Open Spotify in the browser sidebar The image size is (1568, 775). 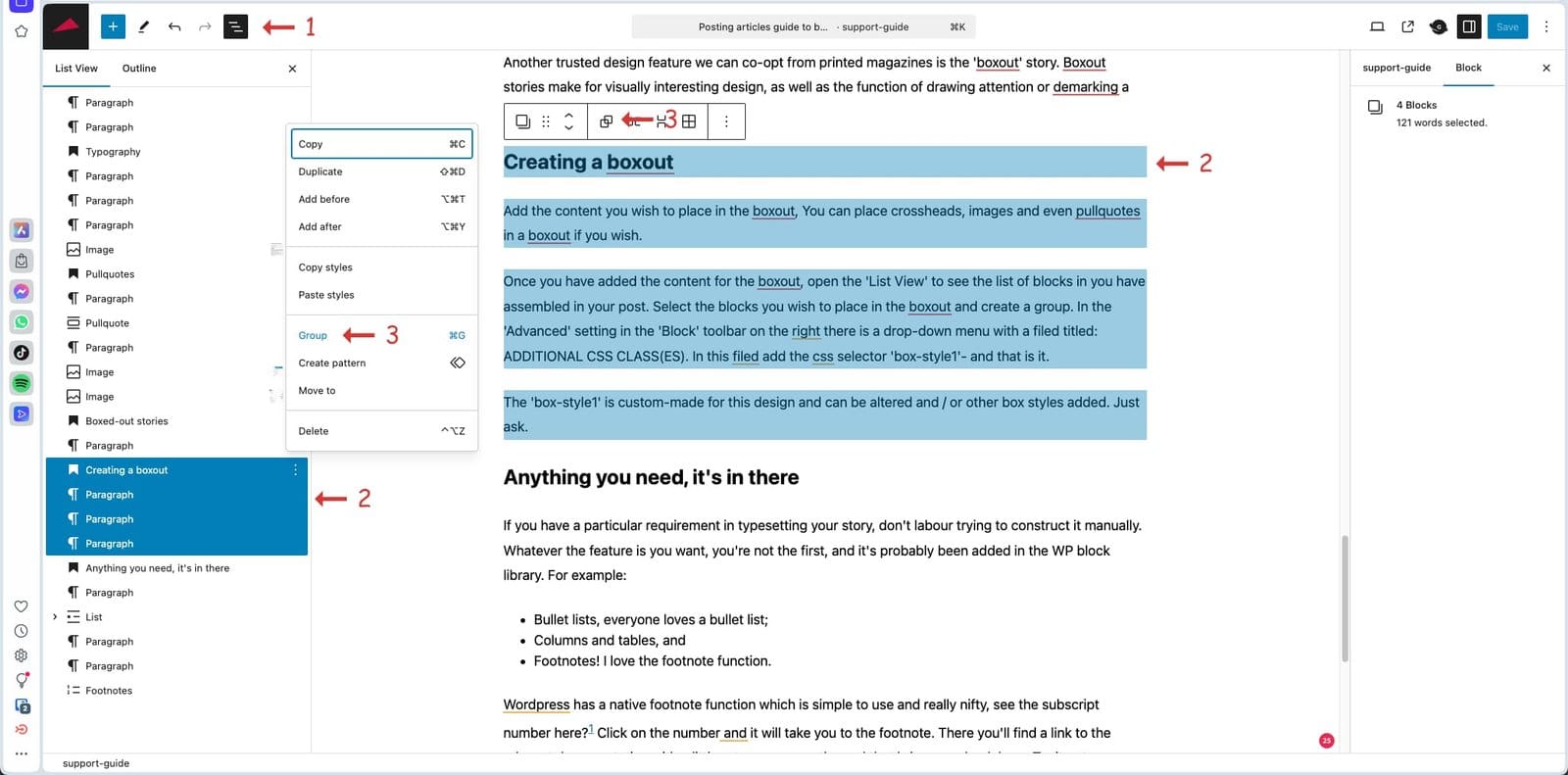[22, 383]
